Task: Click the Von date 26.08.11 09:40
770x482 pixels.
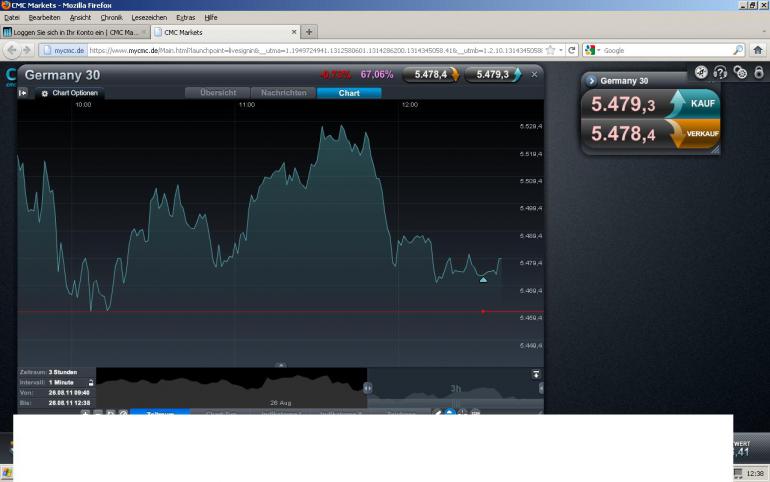Action: tap(69, 393)
